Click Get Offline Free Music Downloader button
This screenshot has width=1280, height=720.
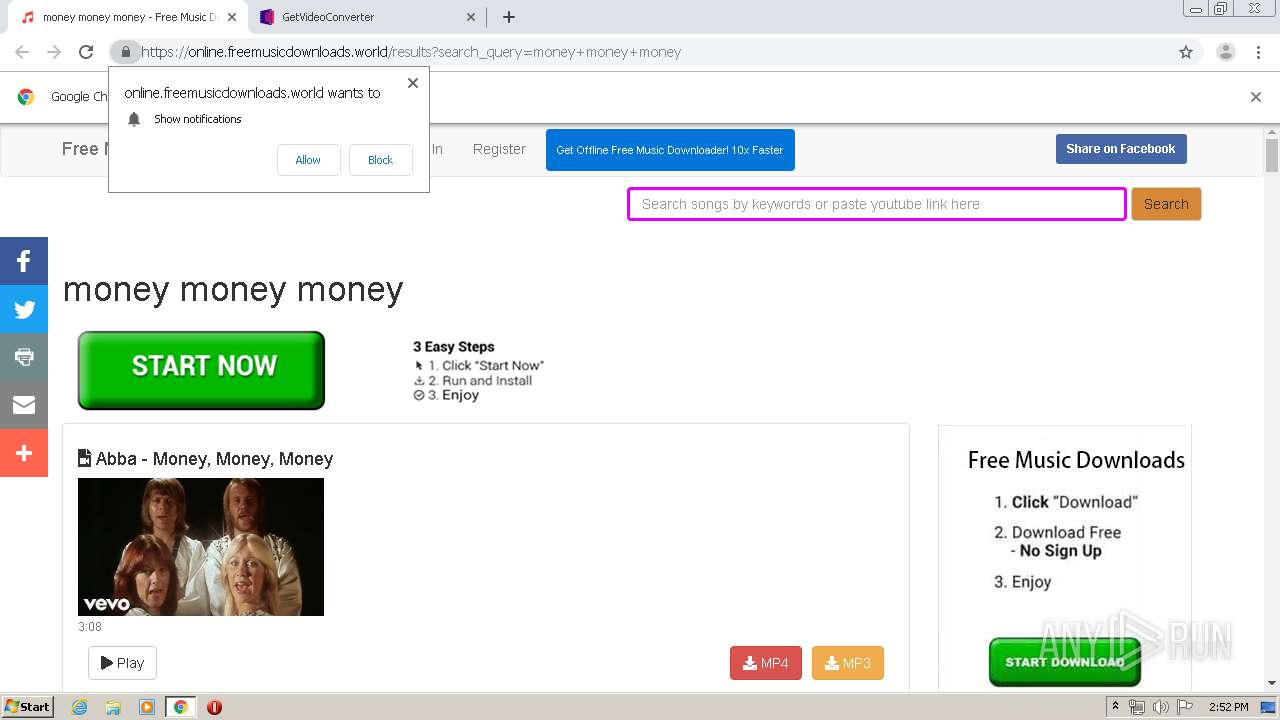(670, 150)
